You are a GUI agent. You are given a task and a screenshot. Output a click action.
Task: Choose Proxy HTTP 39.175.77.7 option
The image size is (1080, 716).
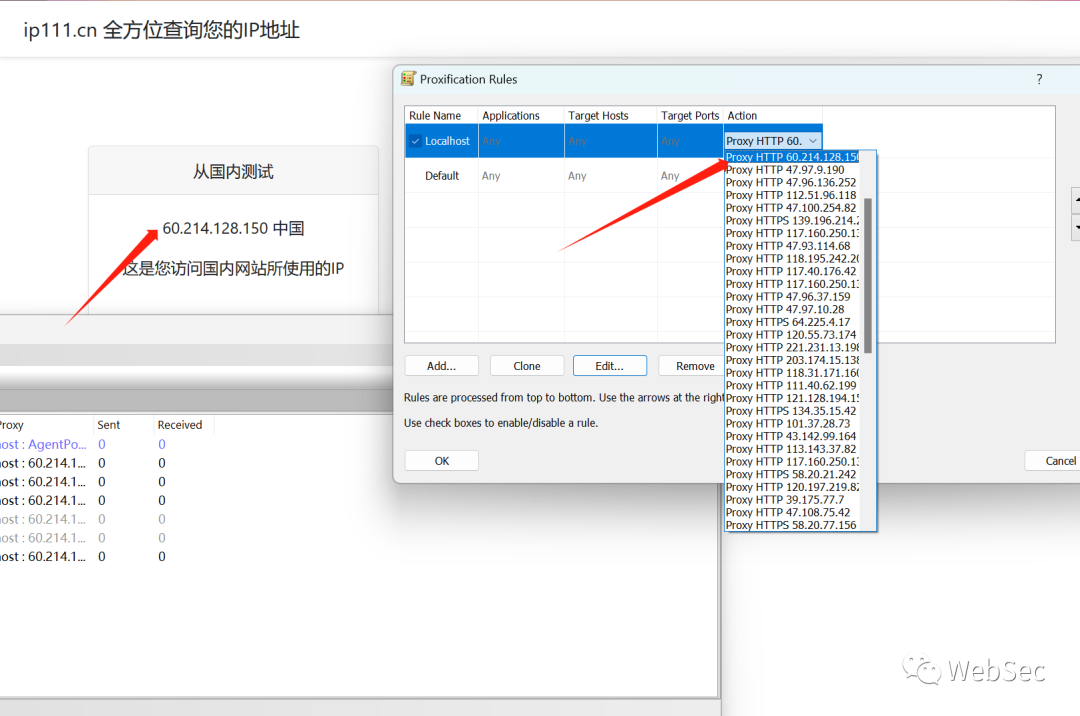(x=792, y=500)
